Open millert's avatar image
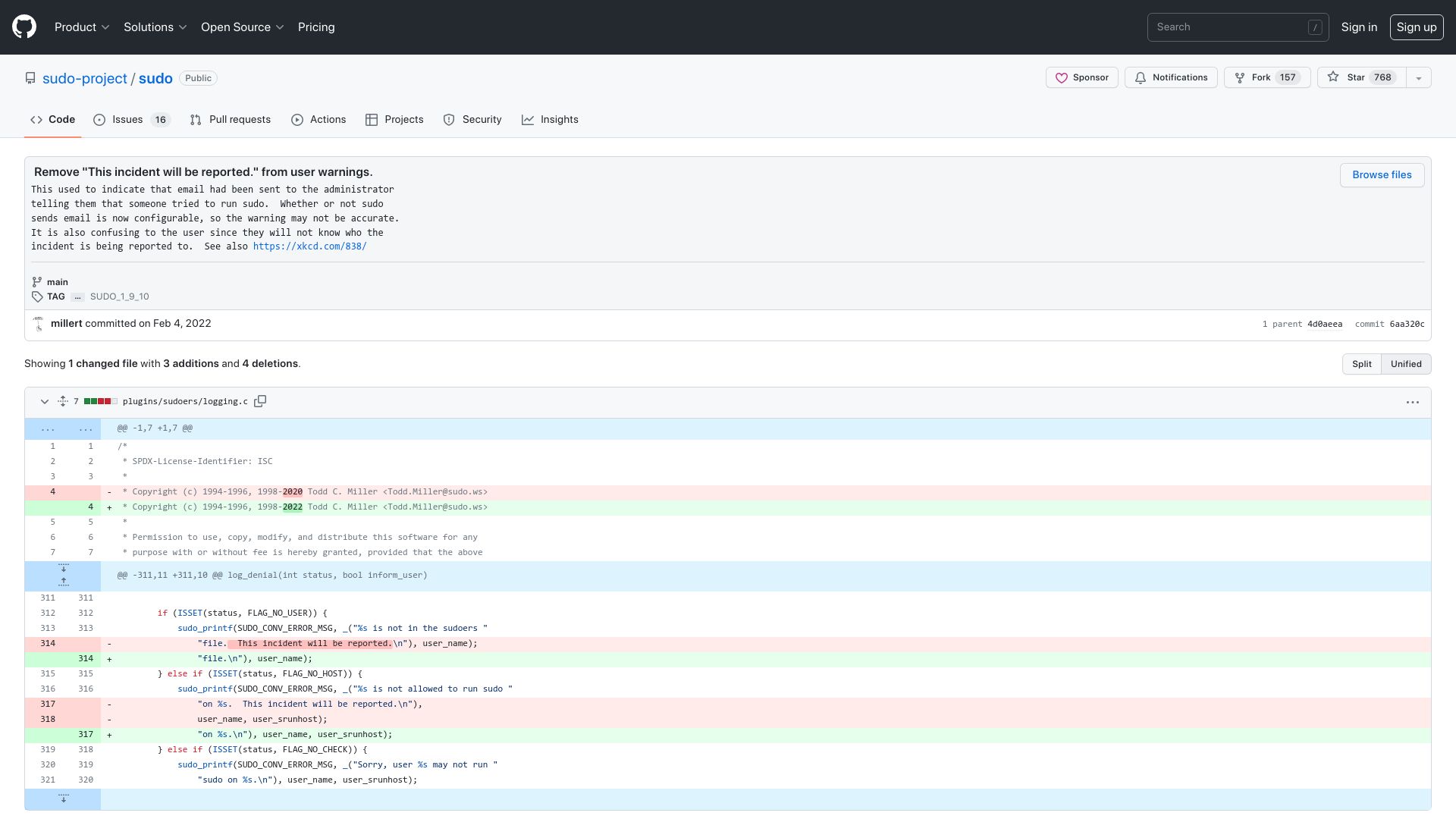 [x=39, y=324]
